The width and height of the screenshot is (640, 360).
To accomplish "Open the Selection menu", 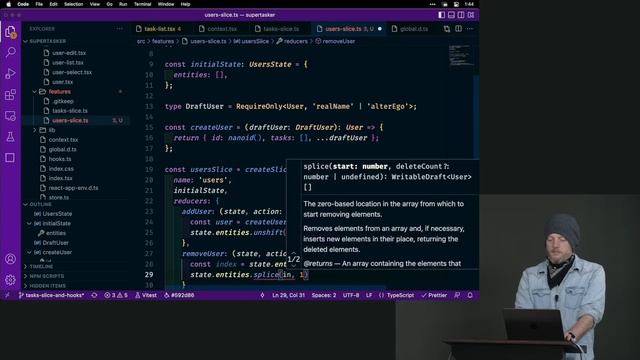I will pos(73,4).
